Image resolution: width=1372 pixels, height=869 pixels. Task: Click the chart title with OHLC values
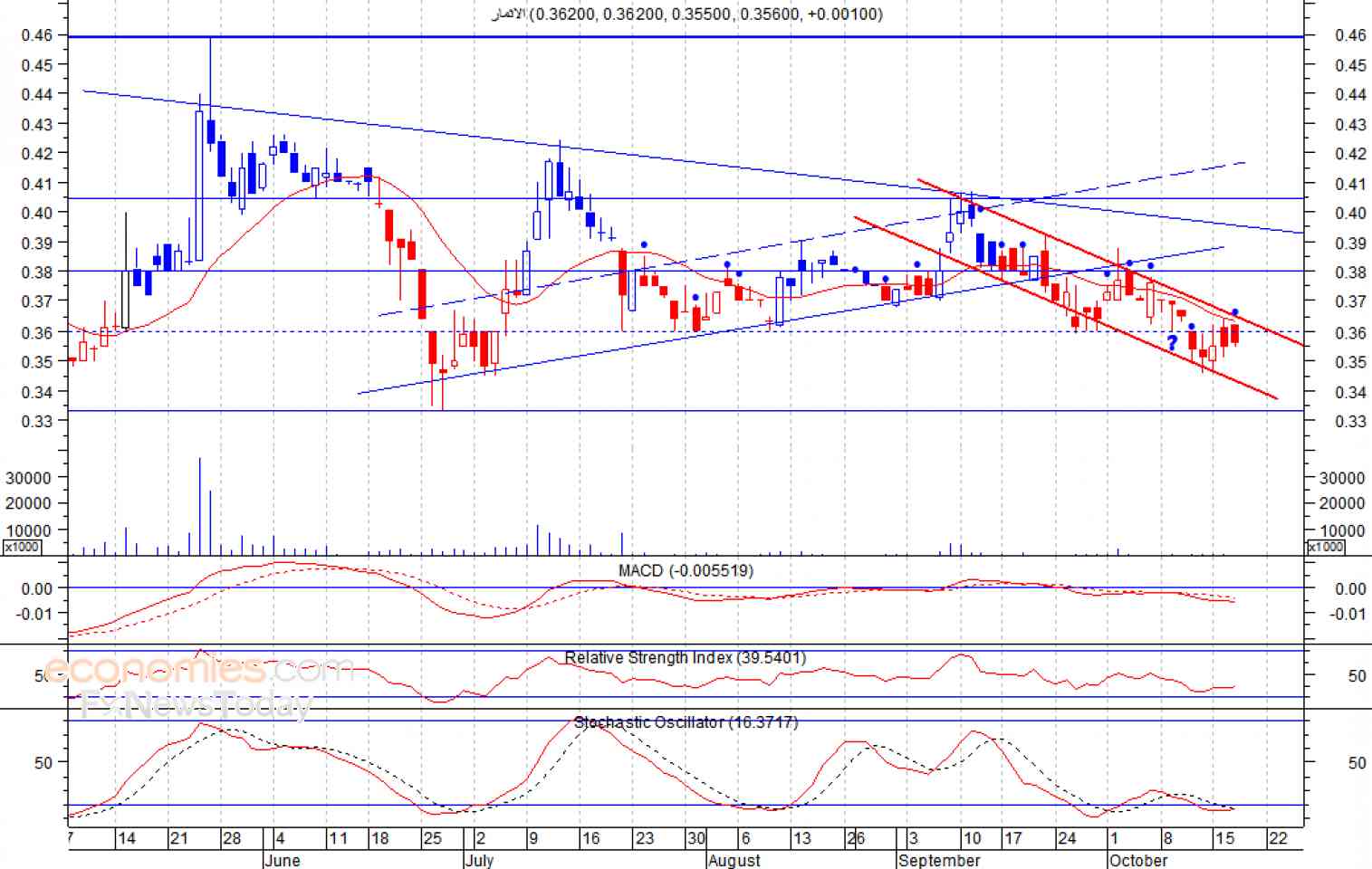(686, 14)
